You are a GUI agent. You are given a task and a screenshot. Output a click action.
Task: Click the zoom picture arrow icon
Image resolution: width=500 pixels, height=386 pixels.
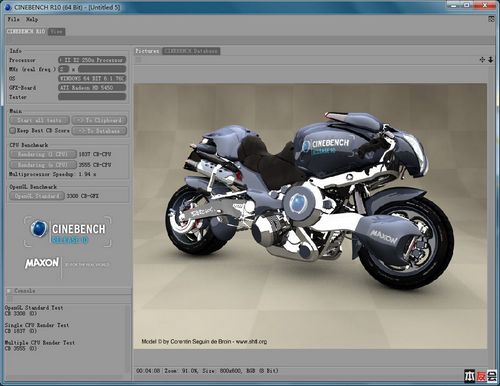click(491, 60)
